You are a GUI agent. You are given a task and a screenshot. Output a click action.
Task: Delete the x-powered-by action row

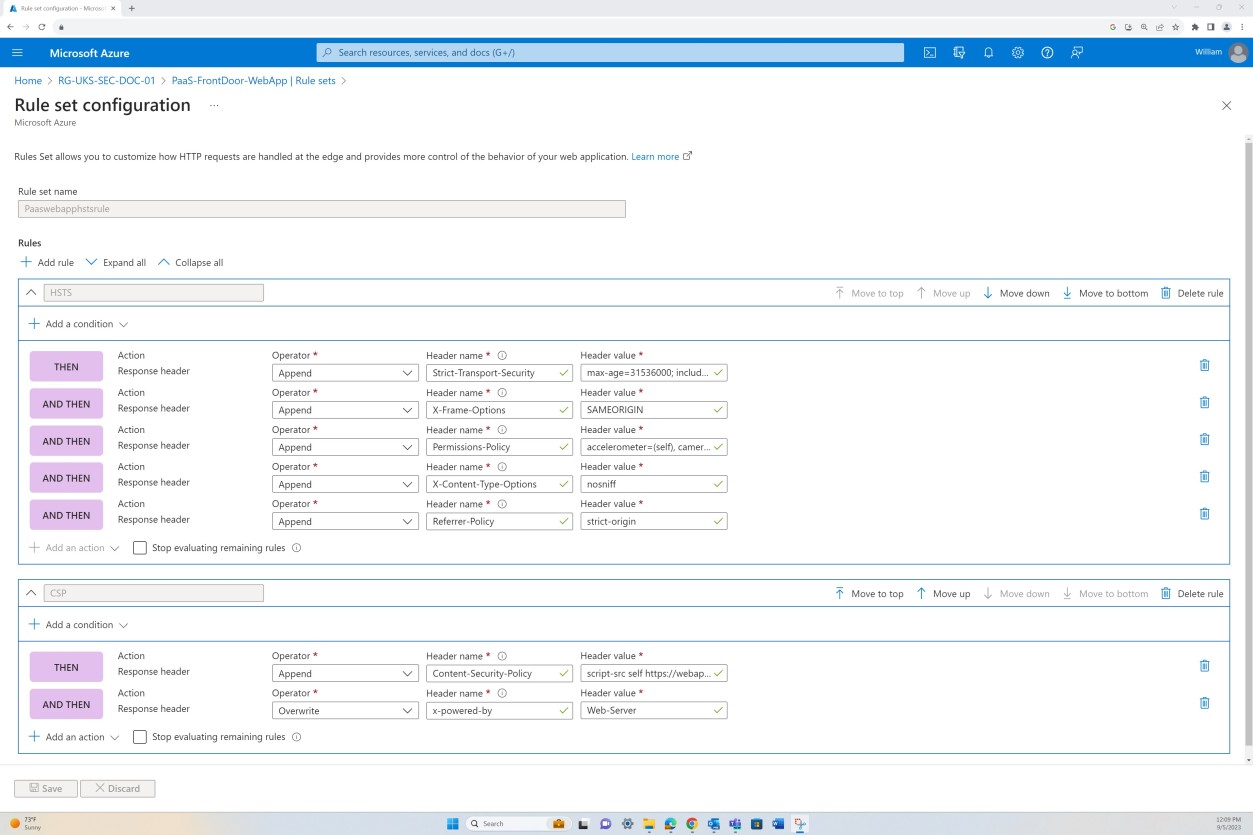(x=1204, y=703)
